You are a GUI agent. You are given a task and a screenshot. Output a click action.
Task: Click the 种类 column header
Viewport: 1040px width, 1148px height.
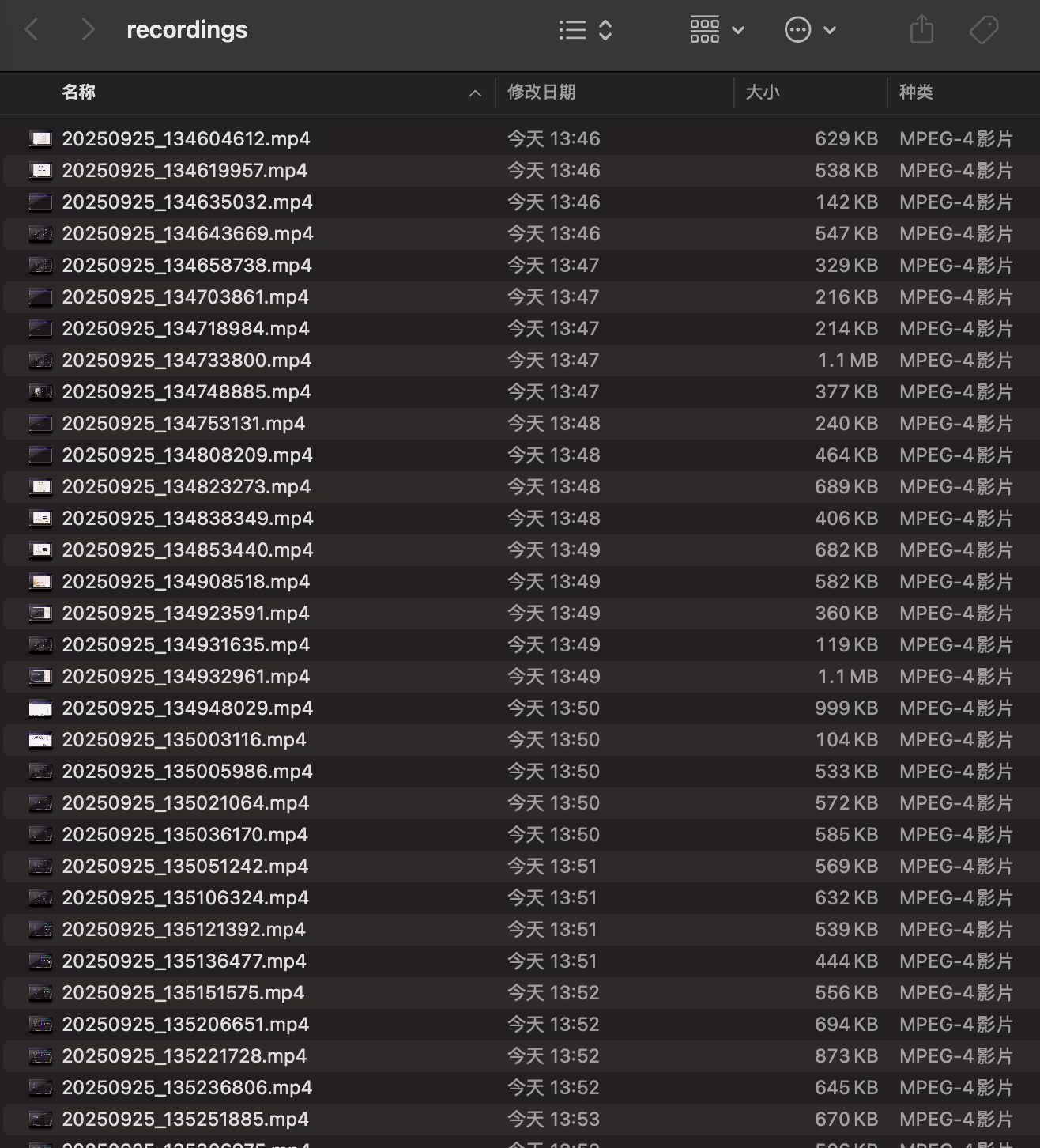pos(917,93)
